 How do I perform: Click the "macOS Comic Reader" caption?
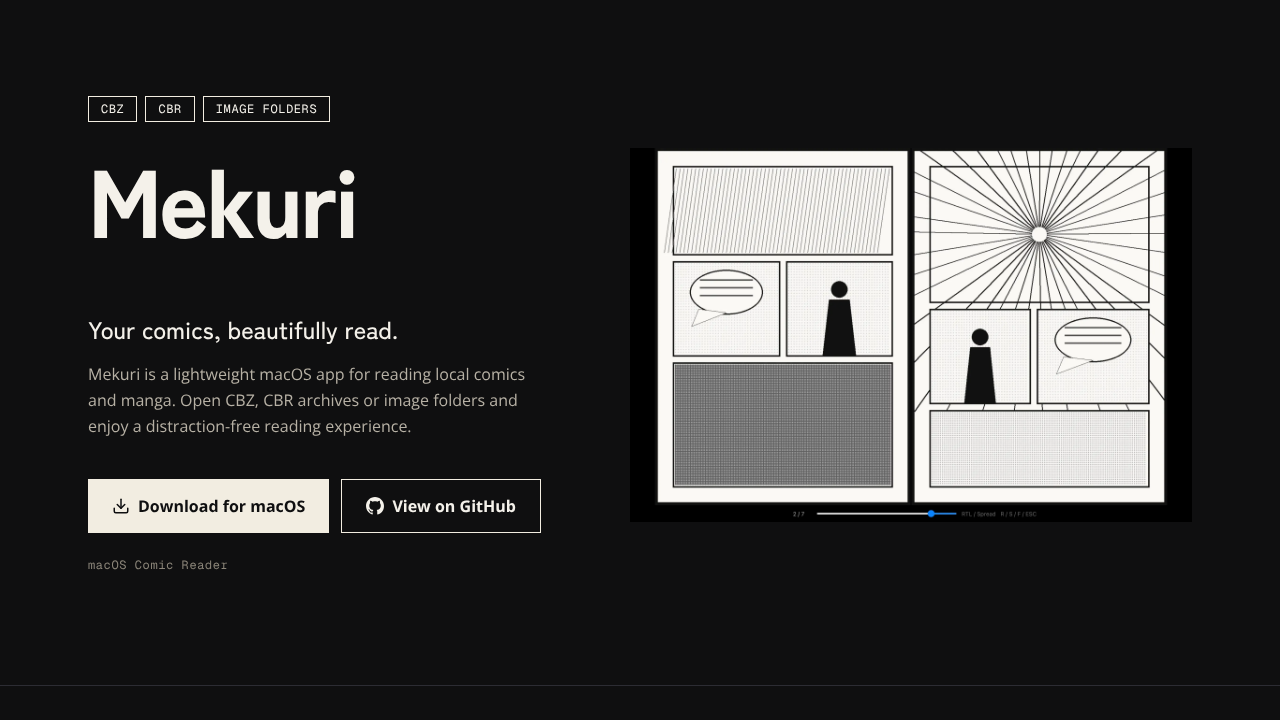tap(158, 565)
